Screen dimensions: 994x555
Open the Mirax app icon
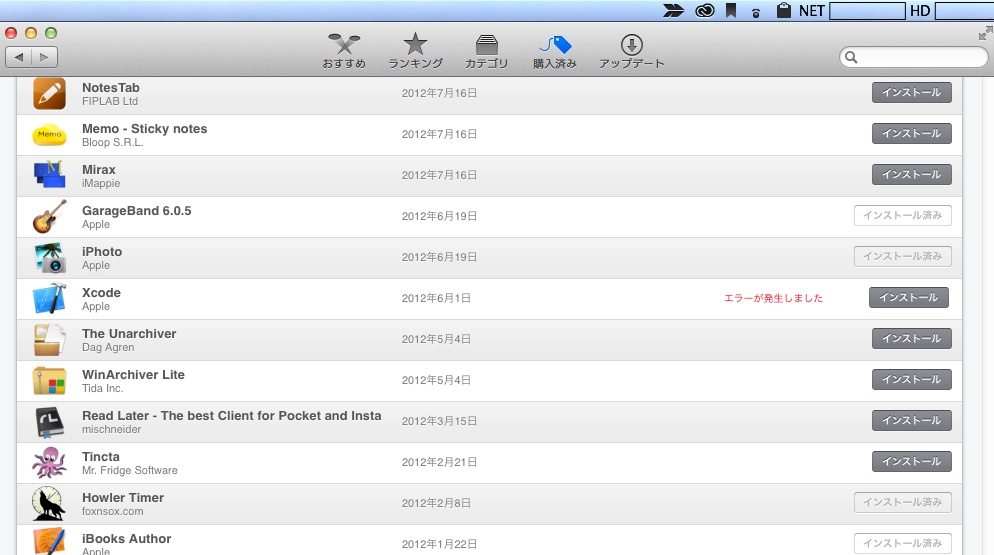point(49,175)
